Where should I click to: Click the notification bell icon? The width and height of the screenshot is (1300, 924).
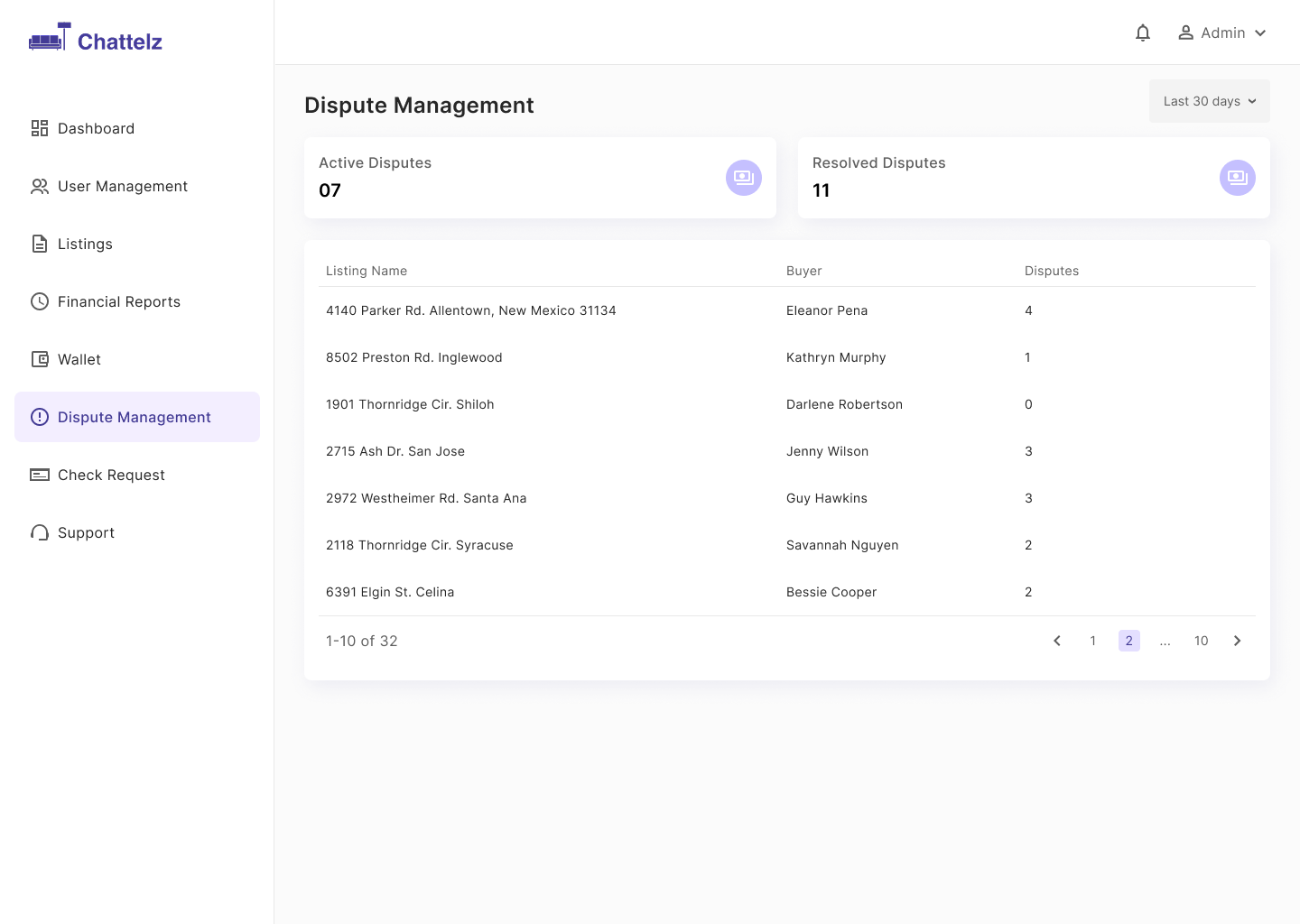[x=1143, y=32]
